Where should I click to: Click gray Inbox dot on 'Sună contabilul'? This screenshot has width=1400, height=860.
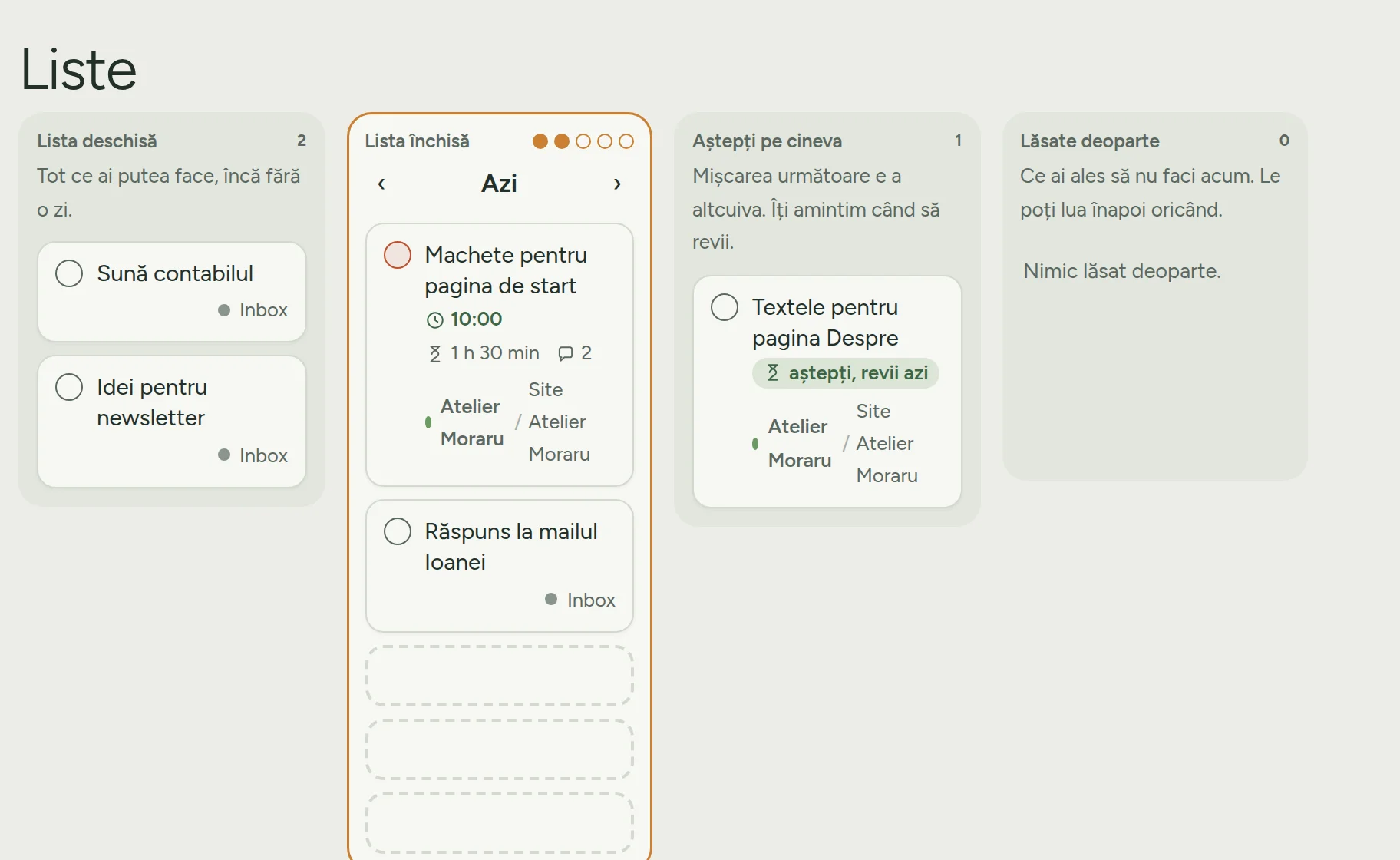click(224, 310)
